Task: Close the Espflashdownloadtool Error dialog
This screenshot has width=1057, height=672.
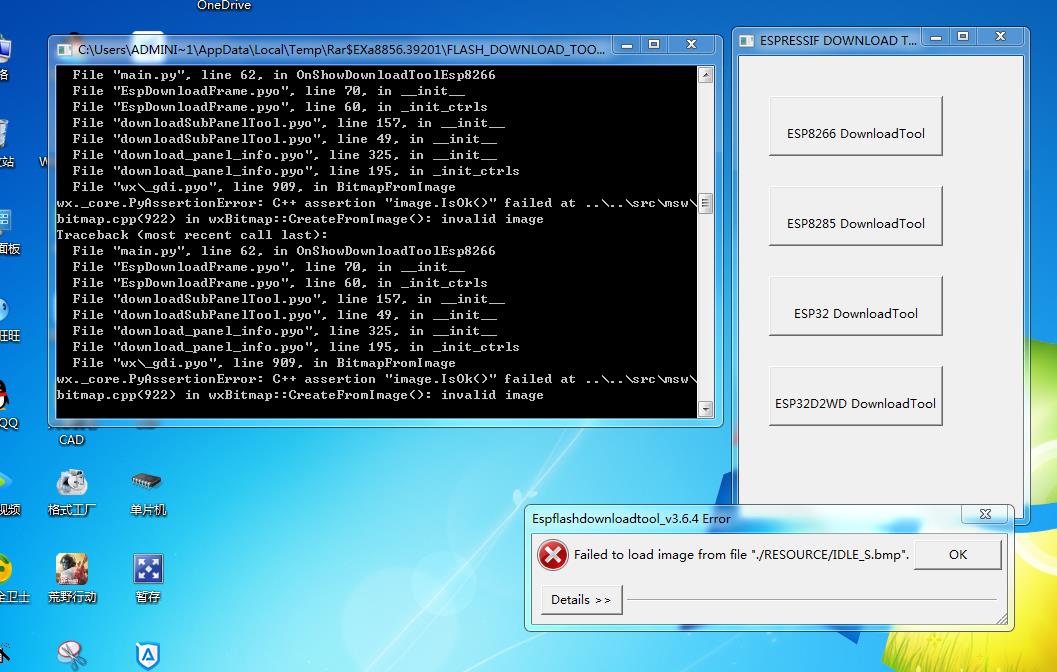Action: click(x=985, y=514)
